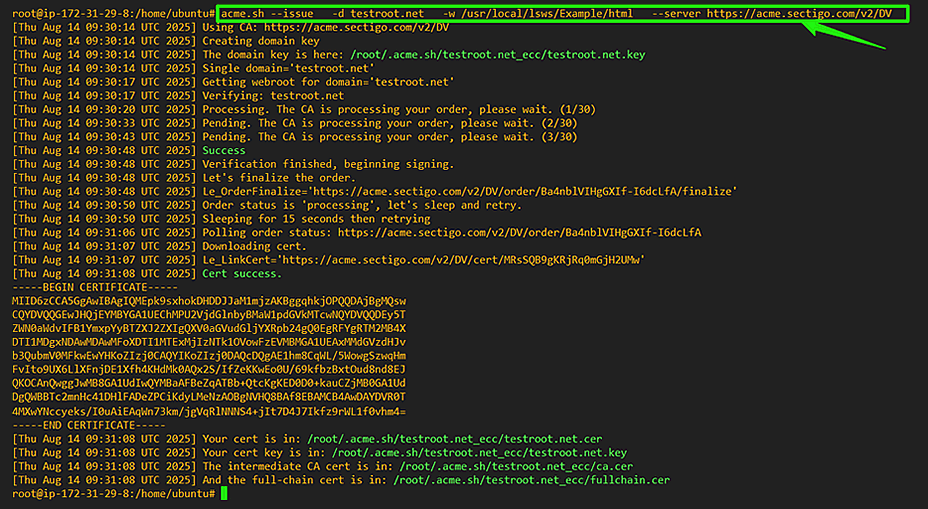This screenshot has width=928, height=509.
Task: Click the green cursor at the last prompt
Action: click(x=224, y=493)
